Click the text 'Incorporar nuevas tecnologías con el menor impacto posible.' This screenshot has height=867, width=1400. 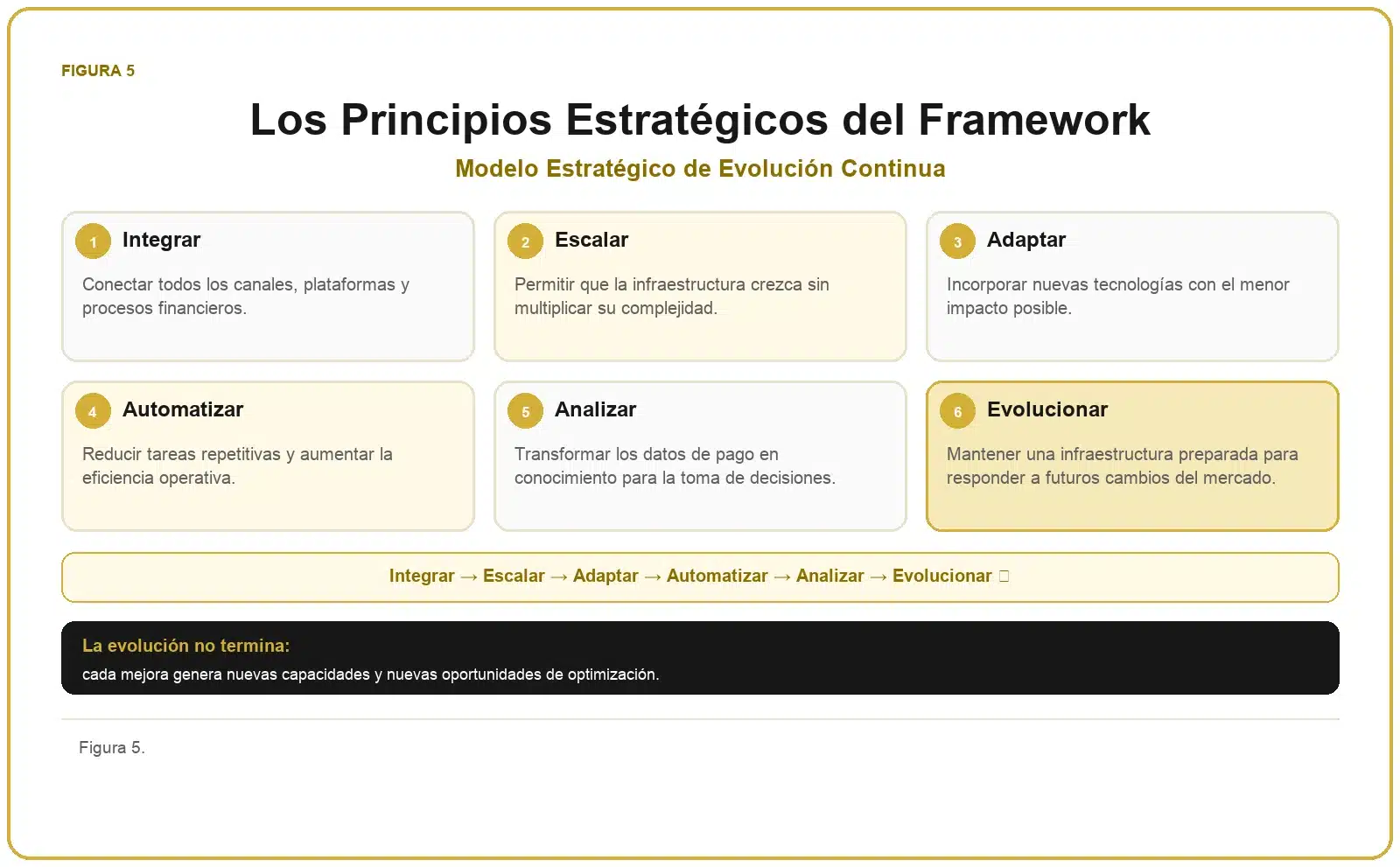click(x=1118, y=296)
